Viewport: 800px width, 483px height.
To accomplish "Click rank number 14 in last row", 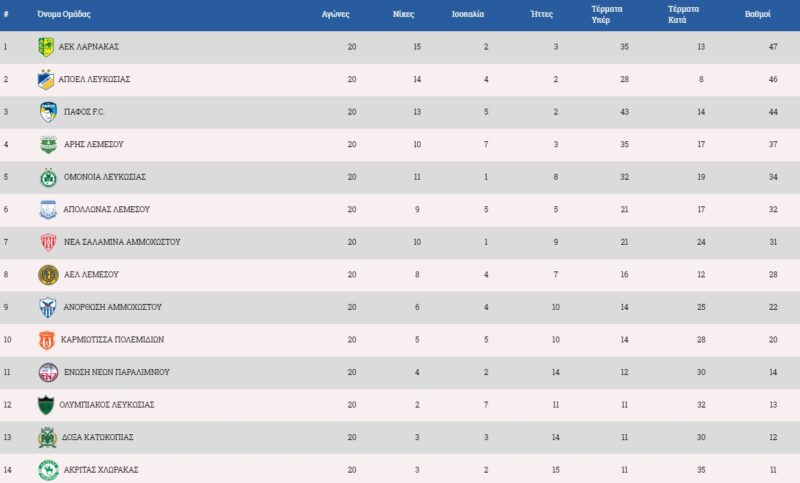I will [7, 470].
